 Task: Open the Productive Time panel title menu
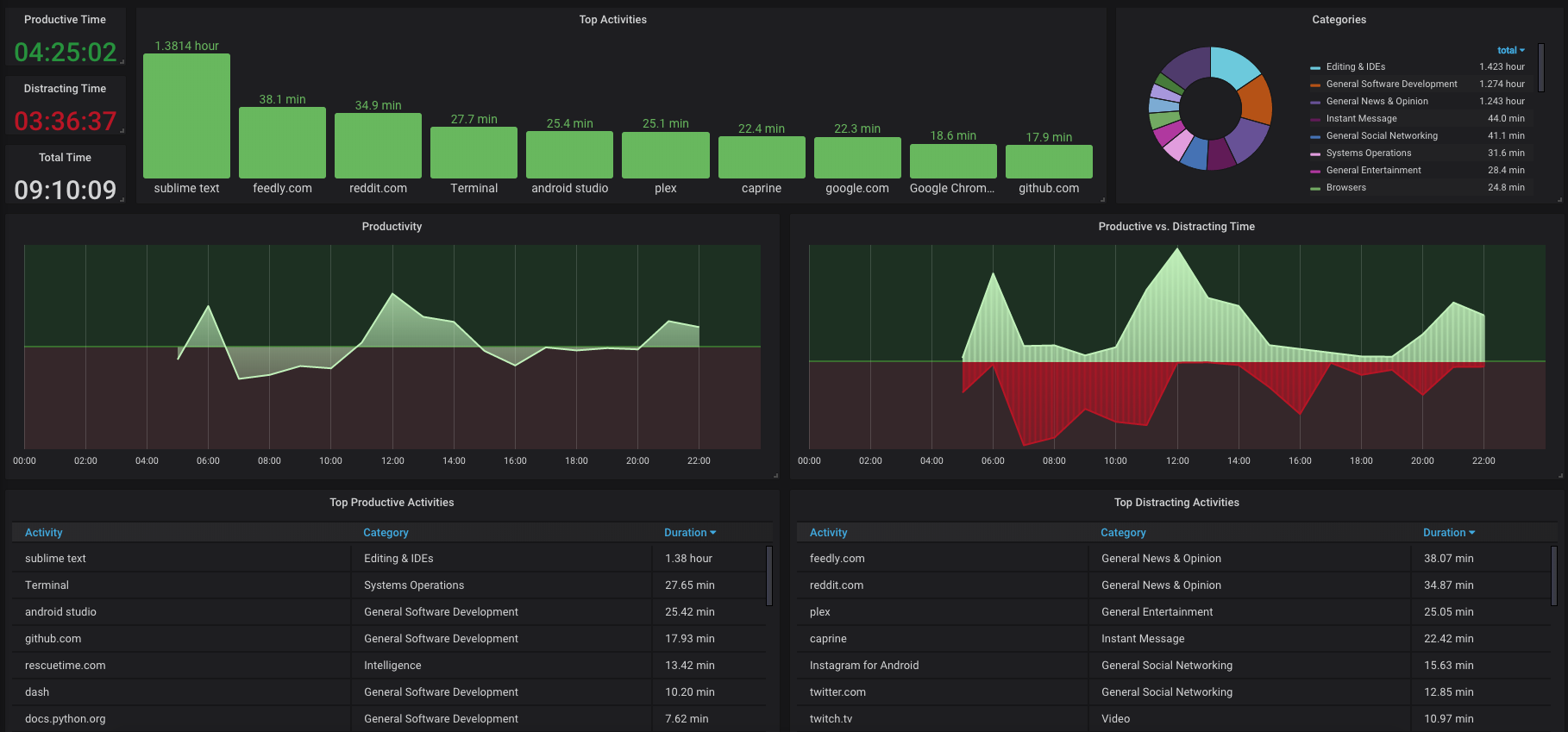click(x=65, y=20)
